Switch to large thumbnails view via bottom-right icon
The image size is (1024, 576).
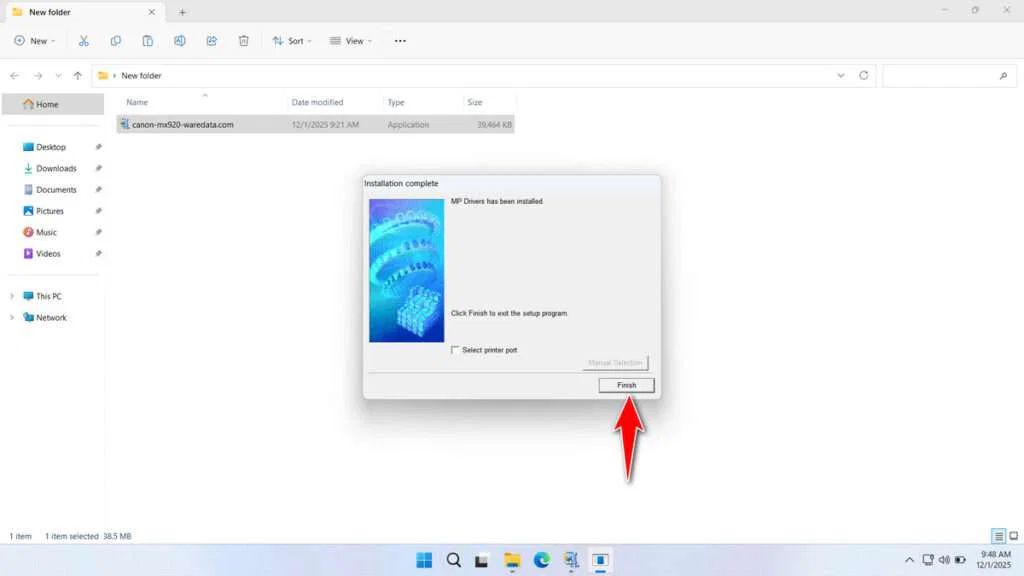tap(1012, 535)
